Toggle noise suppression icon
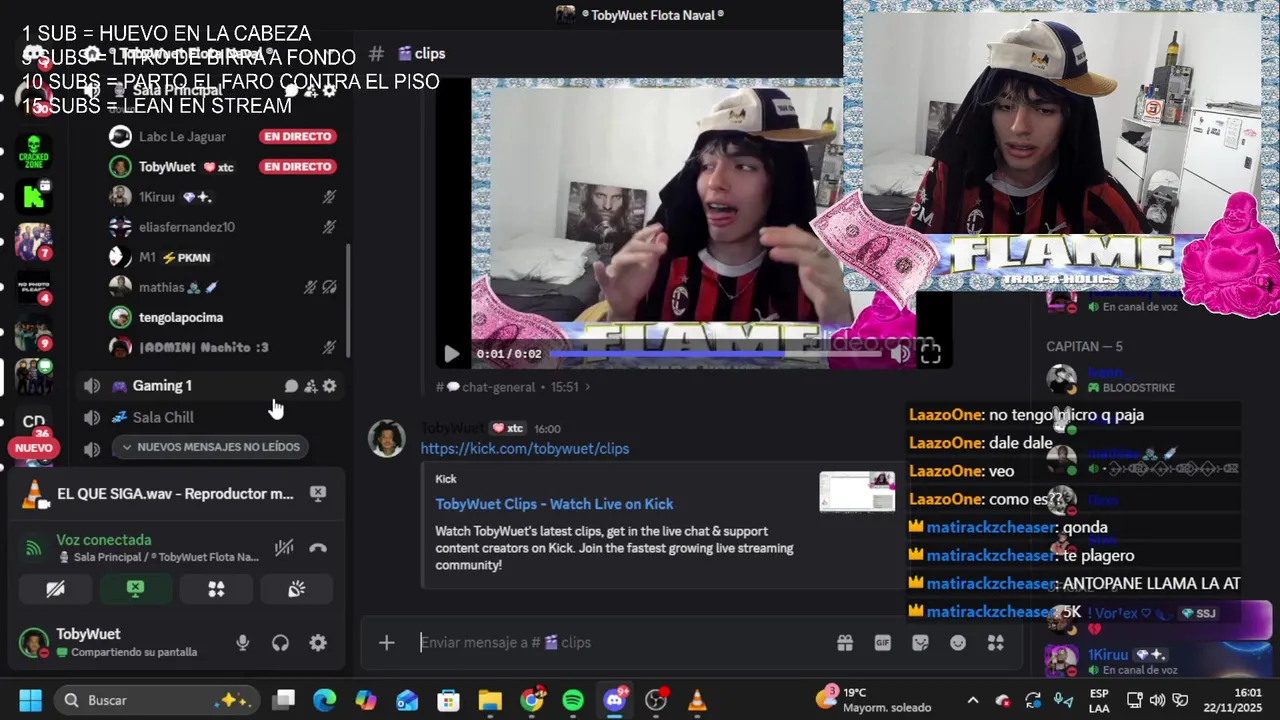Viewport: 1280px width, 720px height. [284, 548]
